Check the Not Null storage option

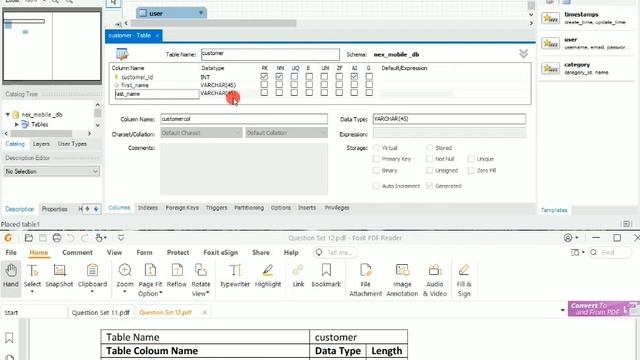pyautogui.click(x=429, y=159)
